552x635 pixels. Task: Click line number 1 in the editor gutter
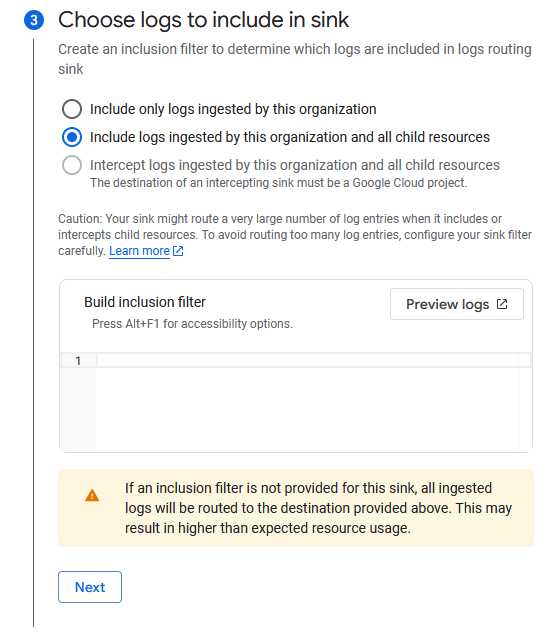[78, 360]
